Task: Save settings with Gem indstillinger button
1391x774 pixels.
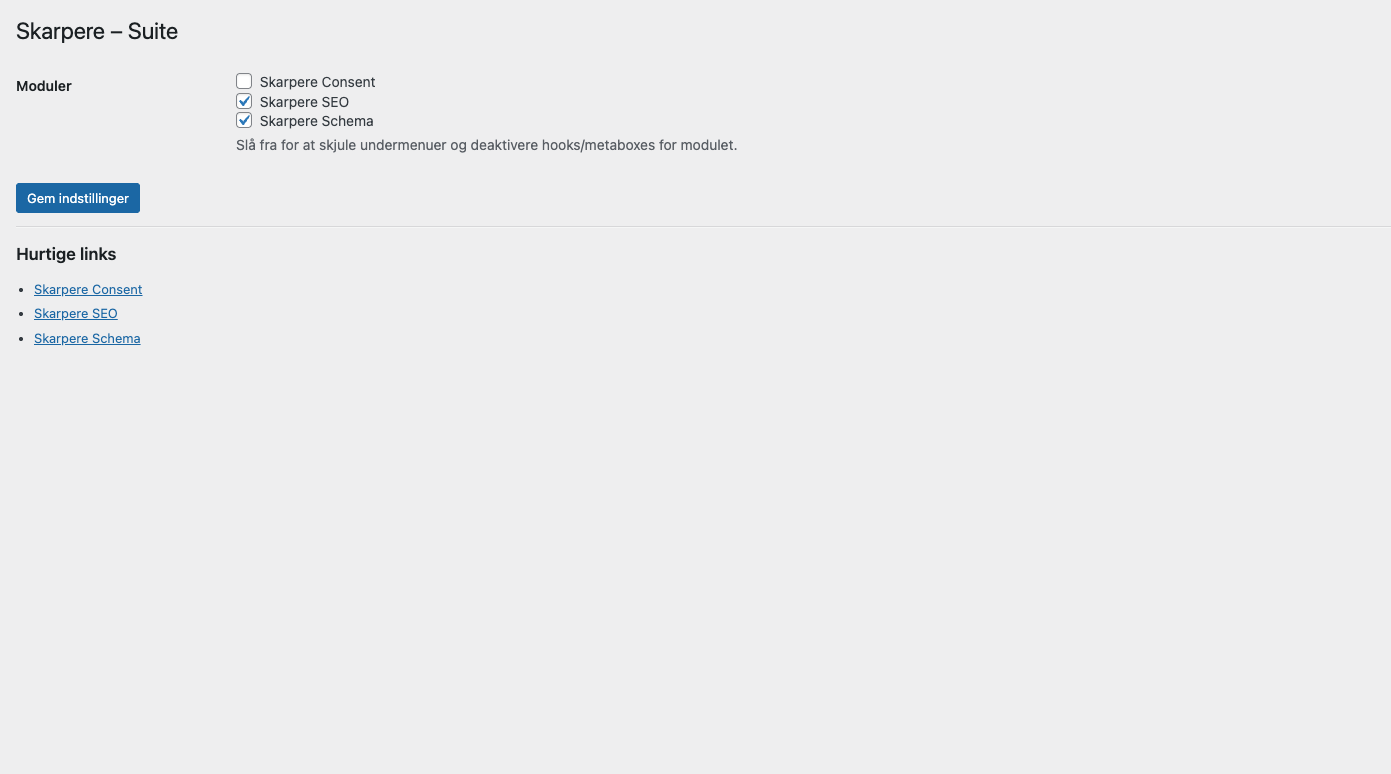Action: (x=78, y=198)
